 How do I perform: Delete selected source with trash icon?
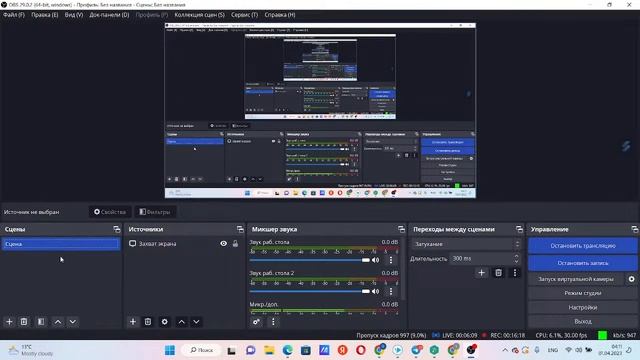click(148, 322)
